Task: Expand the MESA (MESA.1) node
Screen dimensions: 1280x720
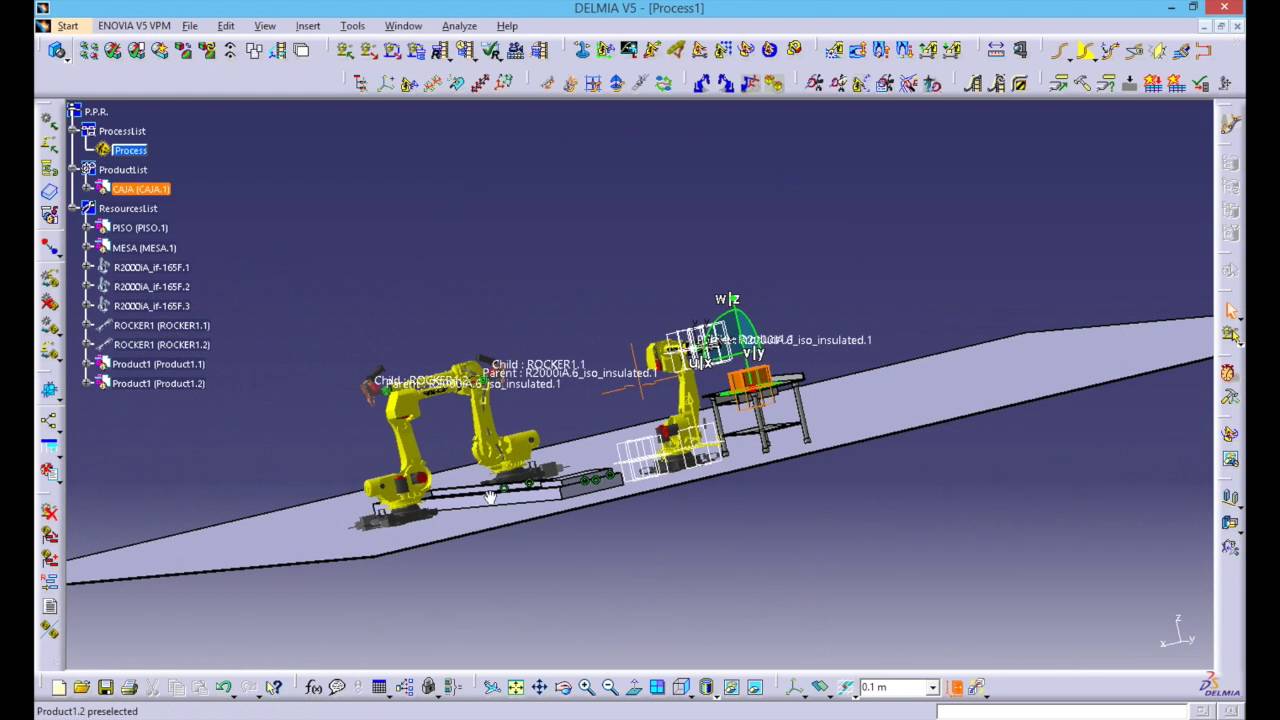Action: 88,247
